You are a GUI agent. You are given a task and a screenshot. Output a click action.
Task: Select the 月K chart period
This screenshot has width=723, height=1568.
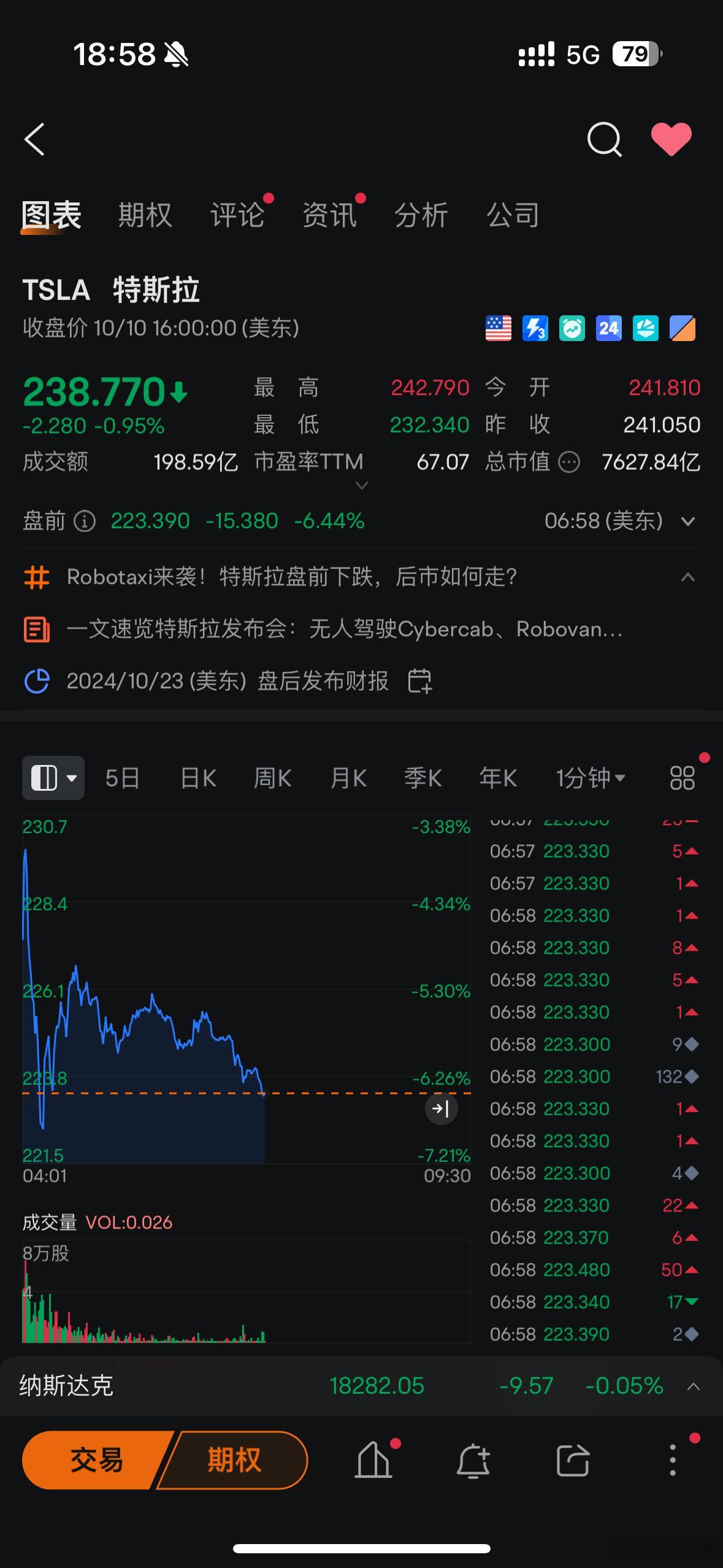[x=348, y=778]
